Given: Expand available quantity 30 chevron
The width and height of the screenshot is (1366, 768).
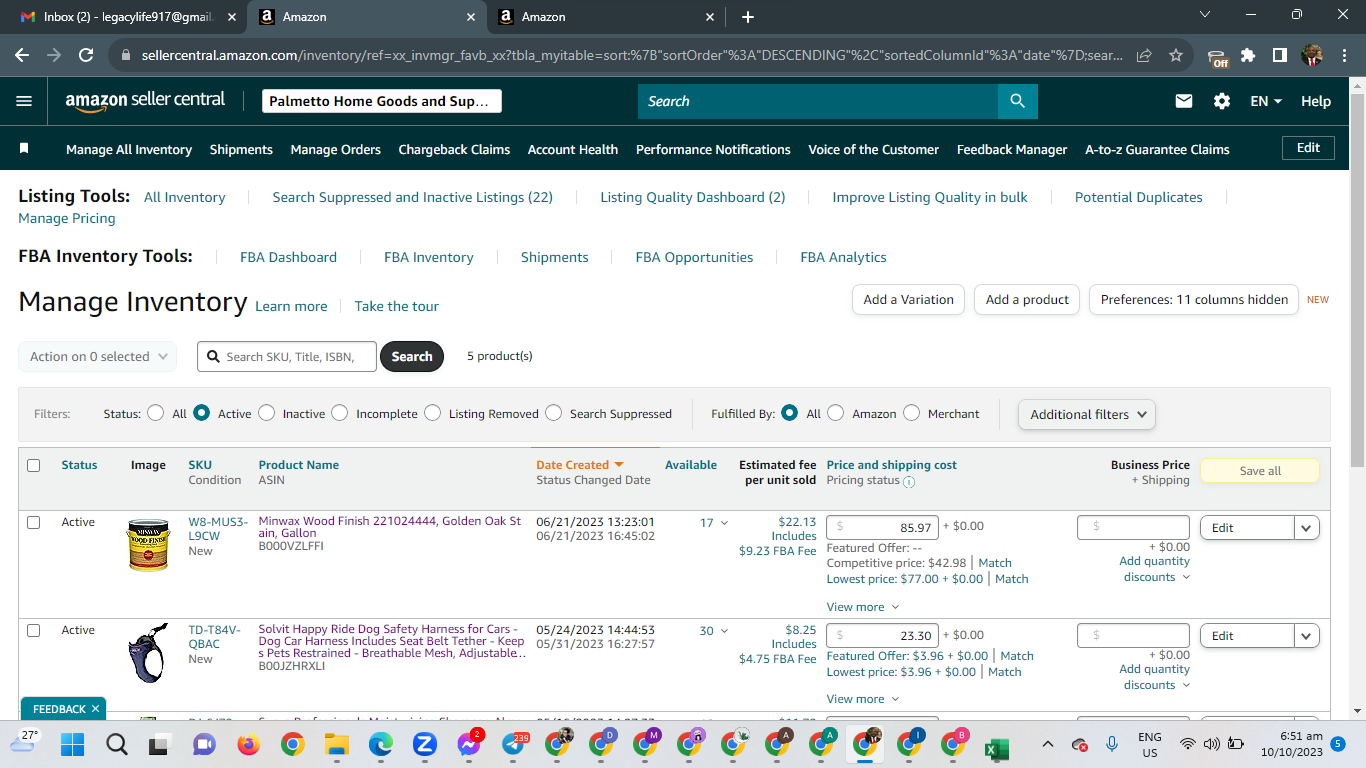Looking at the screenshot, I should click(725, 631).
